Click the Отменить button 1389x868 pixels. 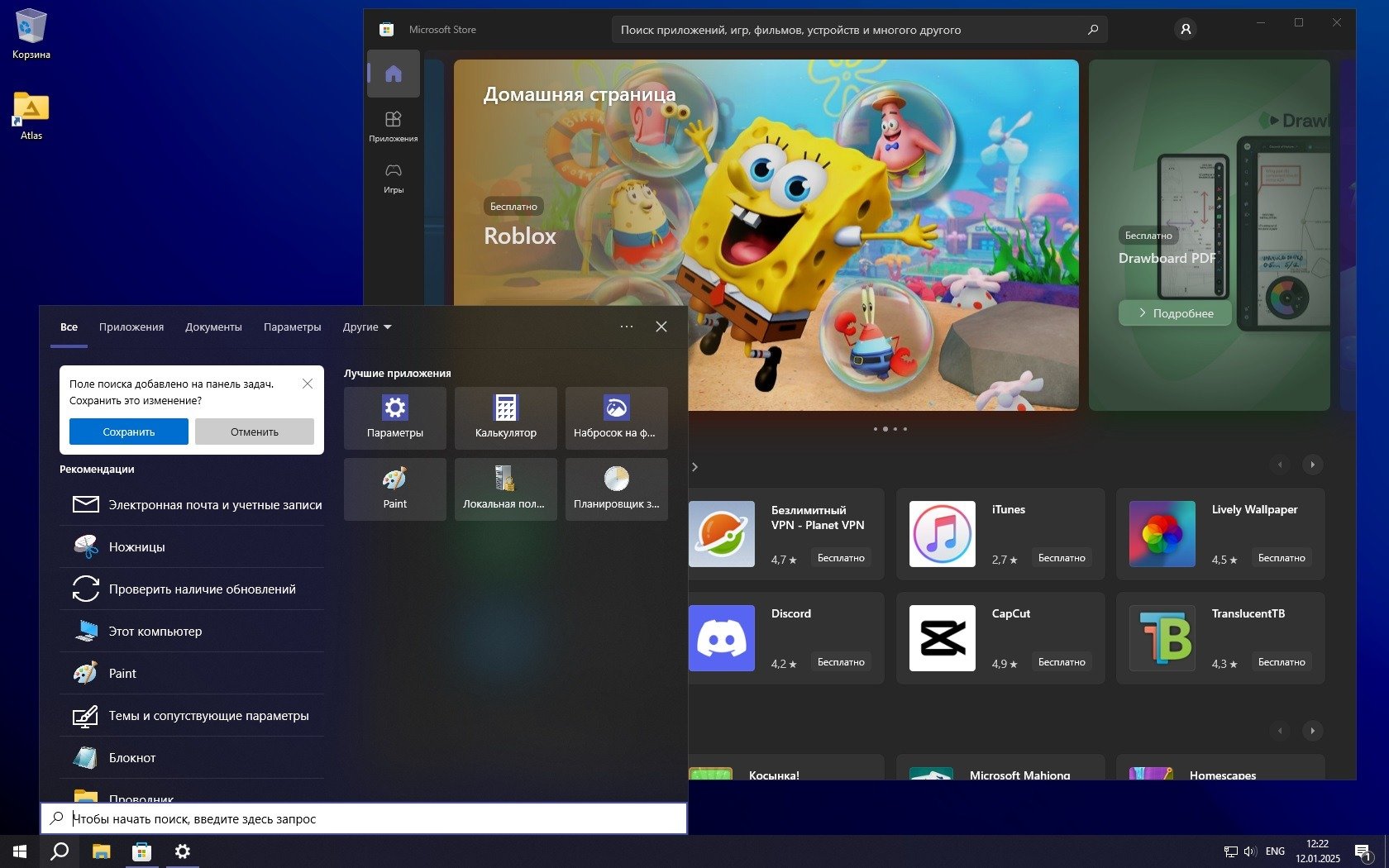pos(255,432)
